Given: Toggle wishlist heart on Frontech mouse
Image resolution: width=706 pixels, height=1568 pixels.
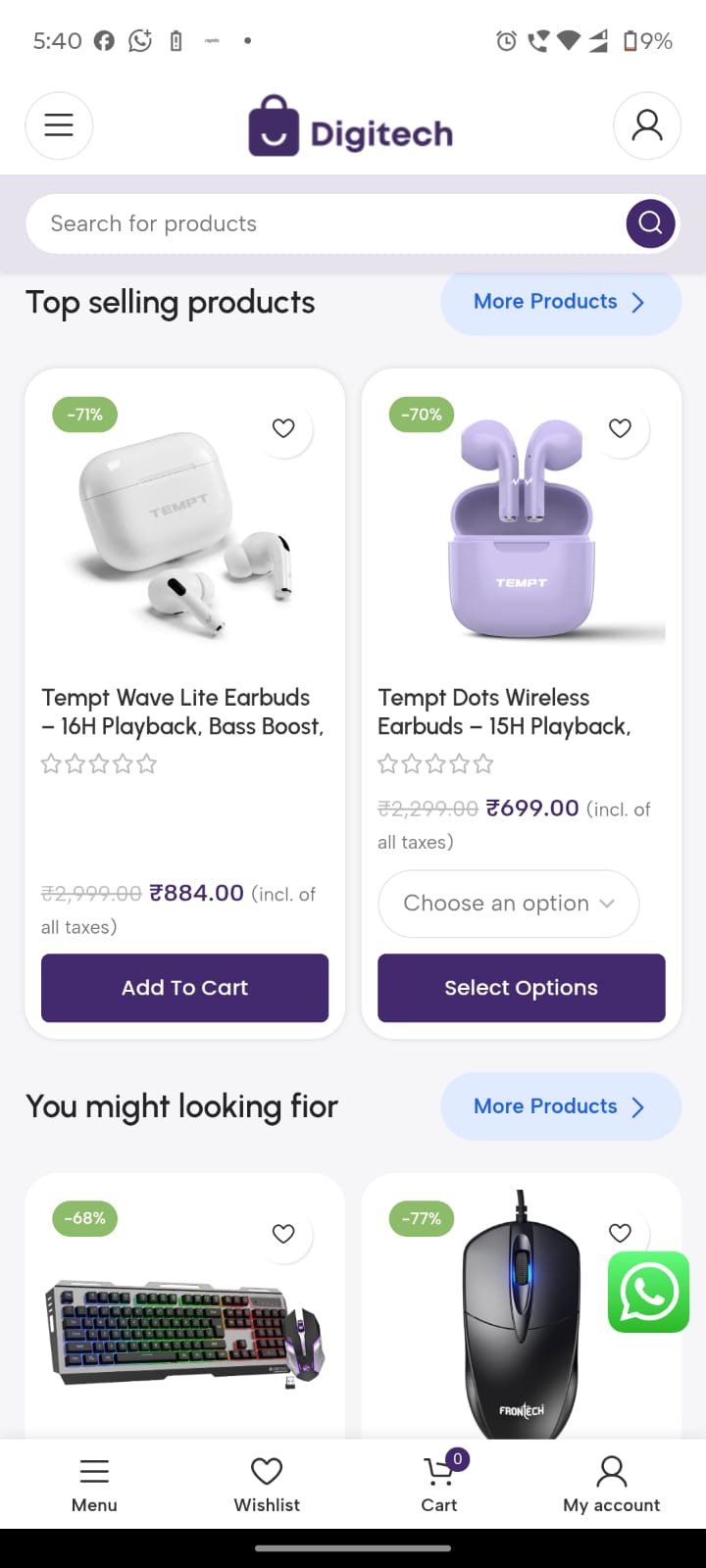Looking at the screenshot, I should click(x=620, y=1233).
